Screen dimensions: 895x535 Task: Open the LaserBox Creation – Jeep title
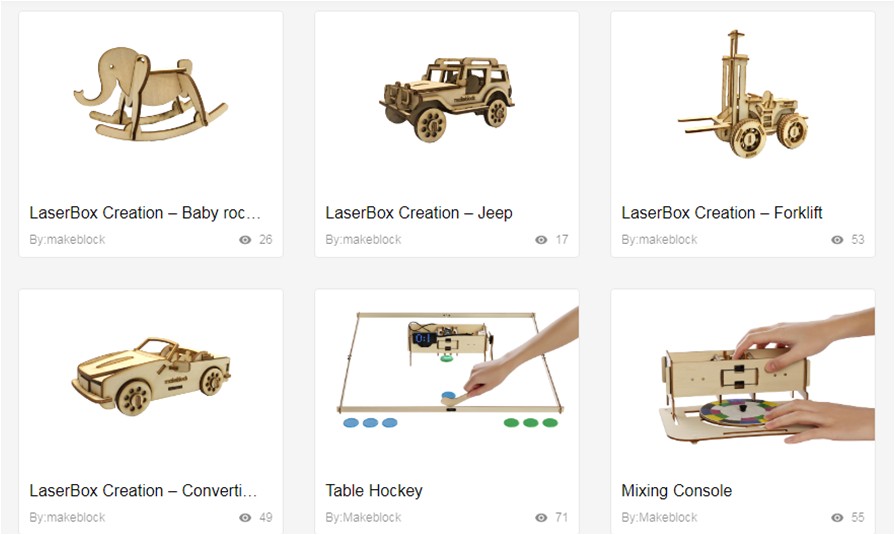click(x=419, y=213)
